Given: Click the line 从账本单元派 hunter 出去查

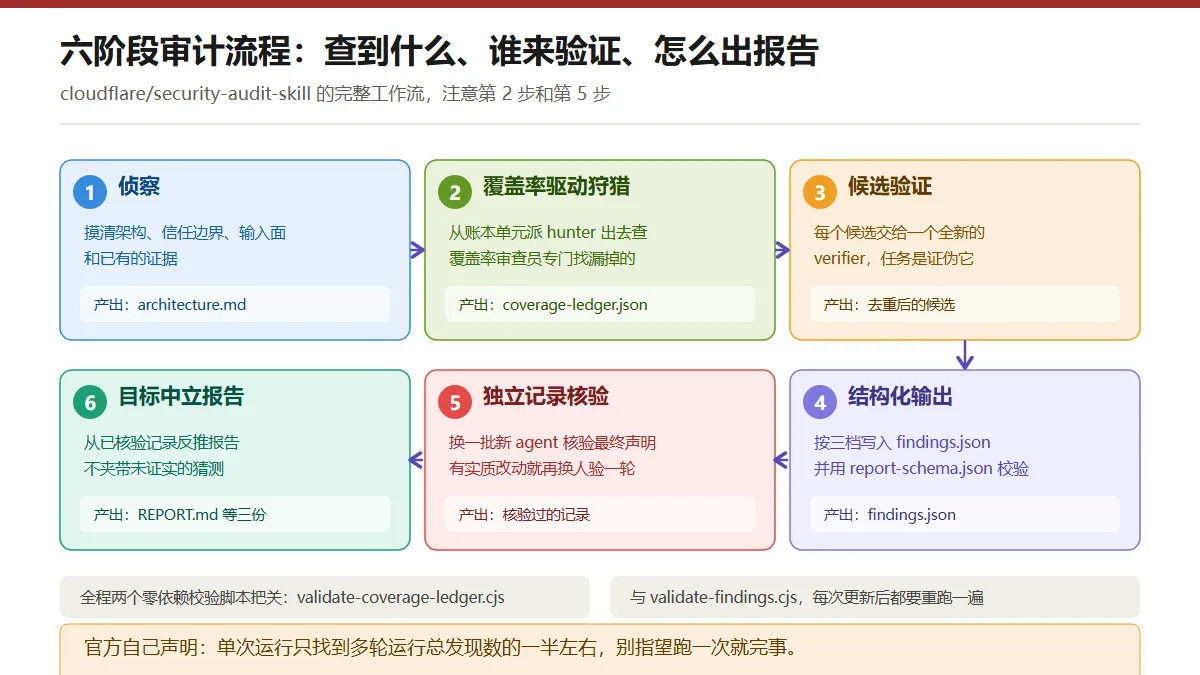Looking at the screenshot, I should [x=548, y=233].
